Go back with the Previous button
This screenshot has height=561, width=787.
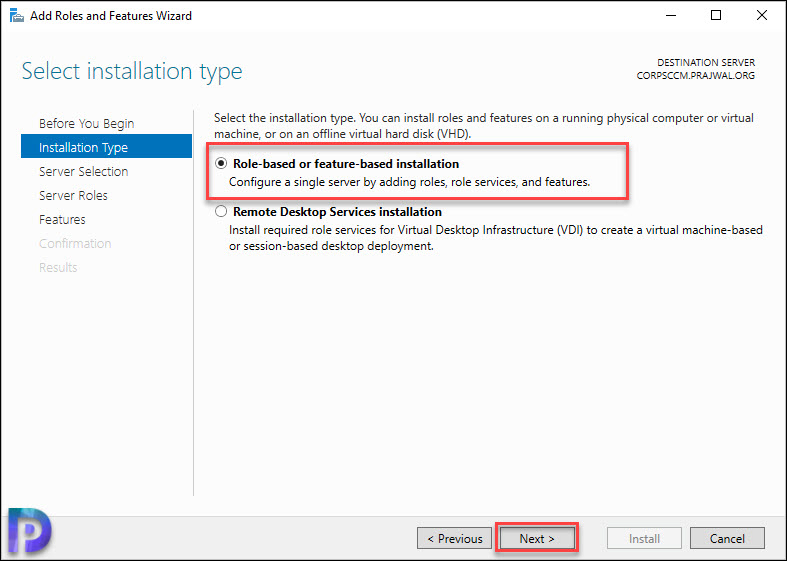click(x=454, y=538)
